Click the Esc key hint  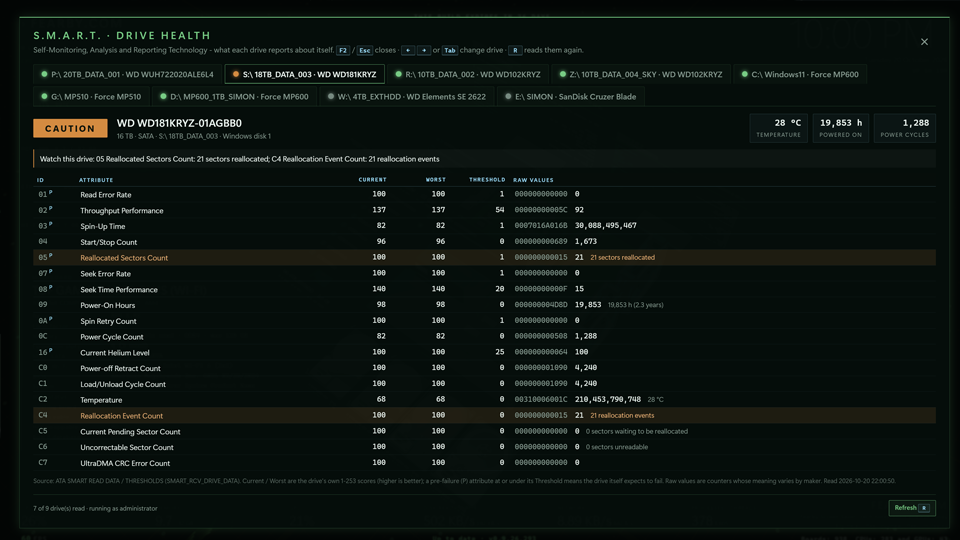pos(365,50)
